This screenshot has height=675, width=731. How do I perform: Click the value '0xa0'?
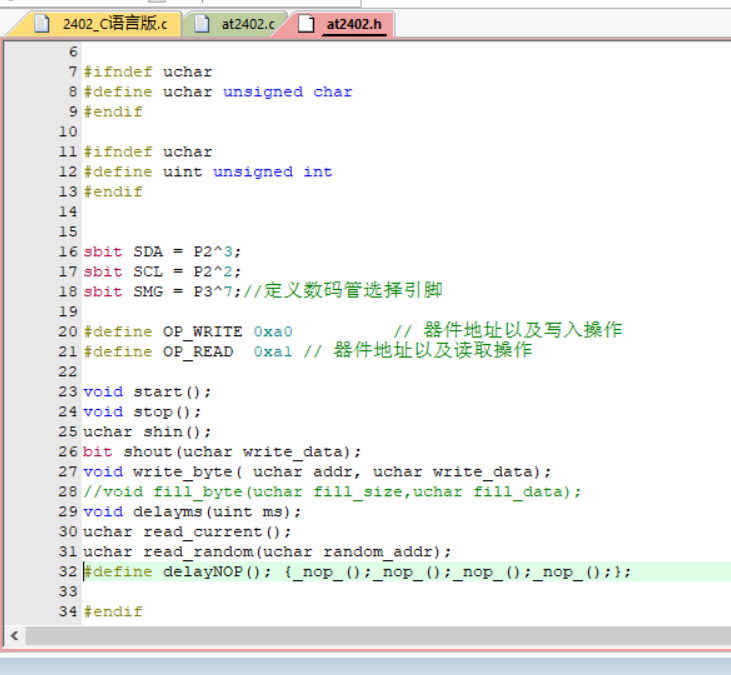pyautogui.click(x=273, y=332)
